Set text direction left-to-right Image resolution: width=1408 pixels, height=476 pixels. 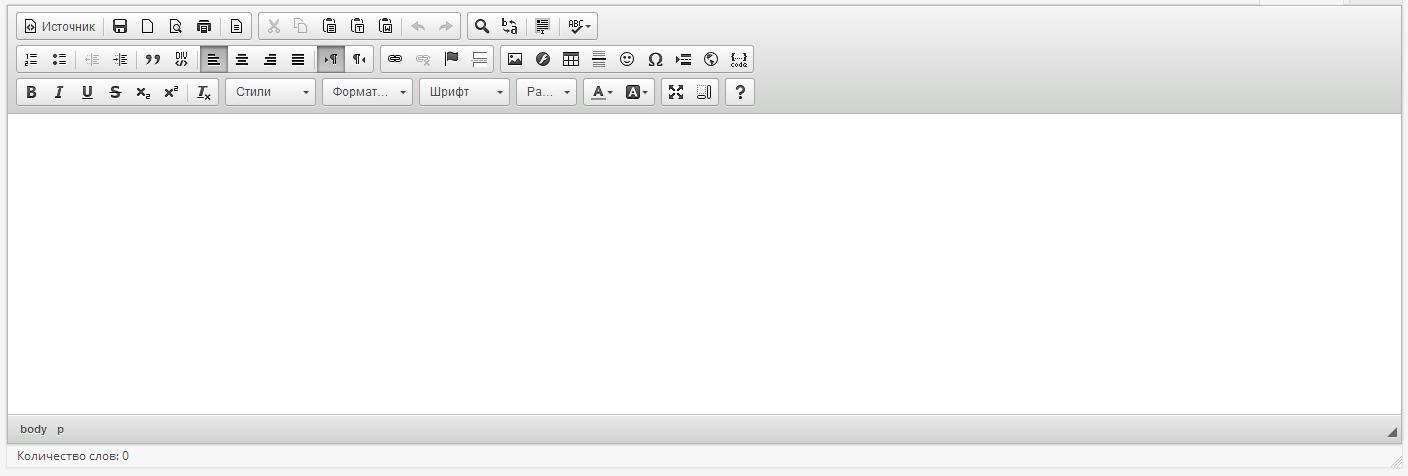(x=331, y=59)
